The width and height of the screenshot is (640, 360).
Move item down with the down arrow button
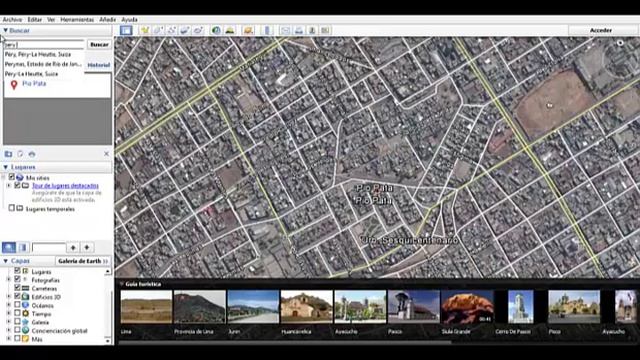[x=87, y=247]
